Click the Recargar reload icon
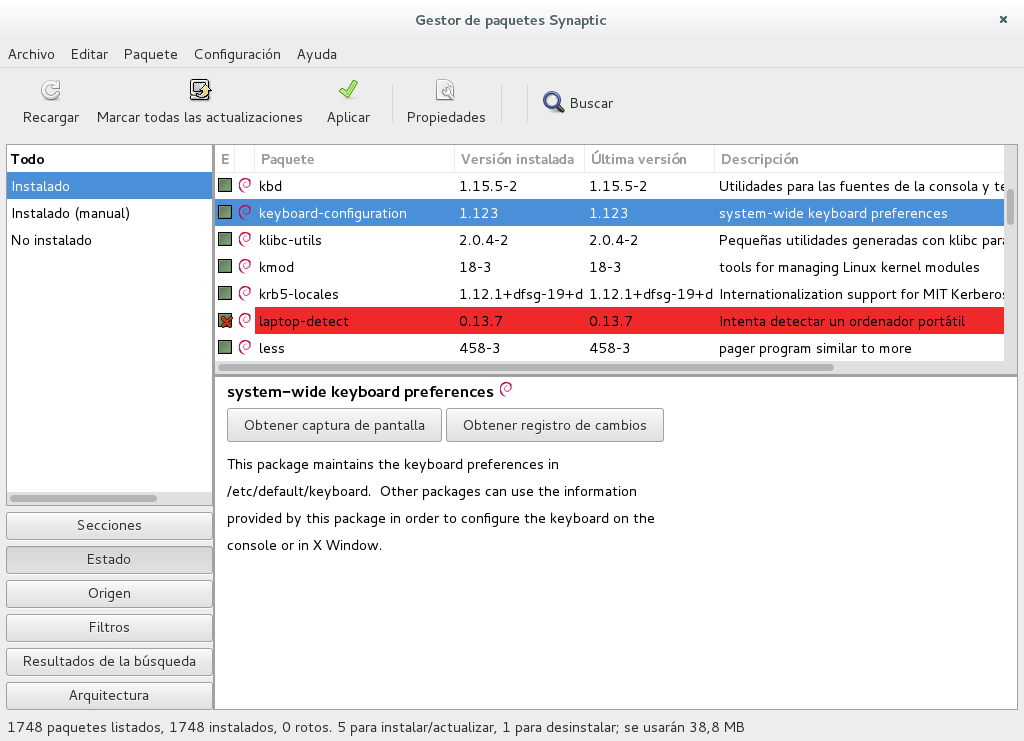This screenshot has height=741, width=1024. [50, 90]
